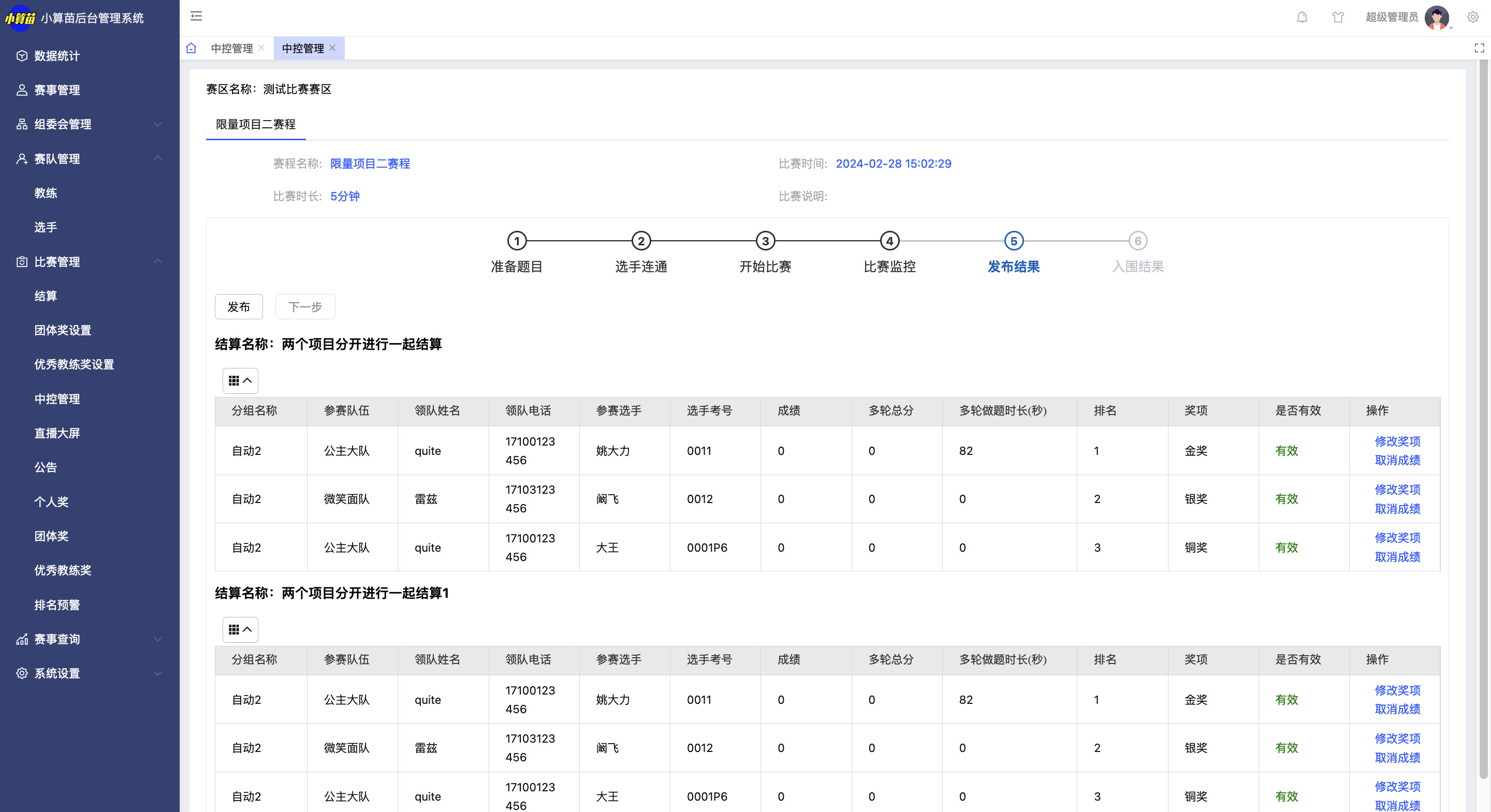Click the 成绩 column header in second table
Screen dimensions: 1491x812
[806, 660]
